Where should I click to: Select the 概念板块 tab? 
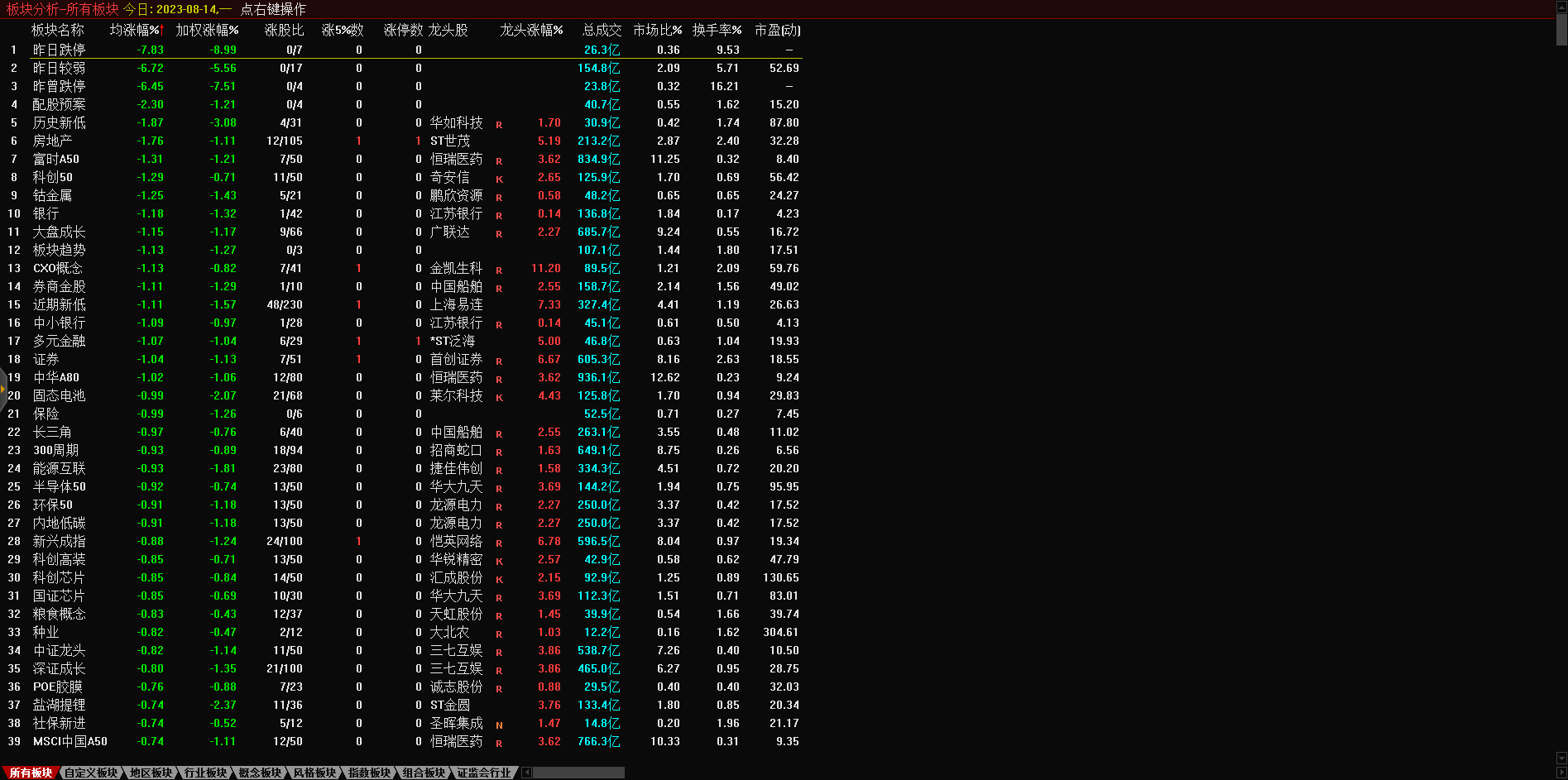click(x=260, y=773)
